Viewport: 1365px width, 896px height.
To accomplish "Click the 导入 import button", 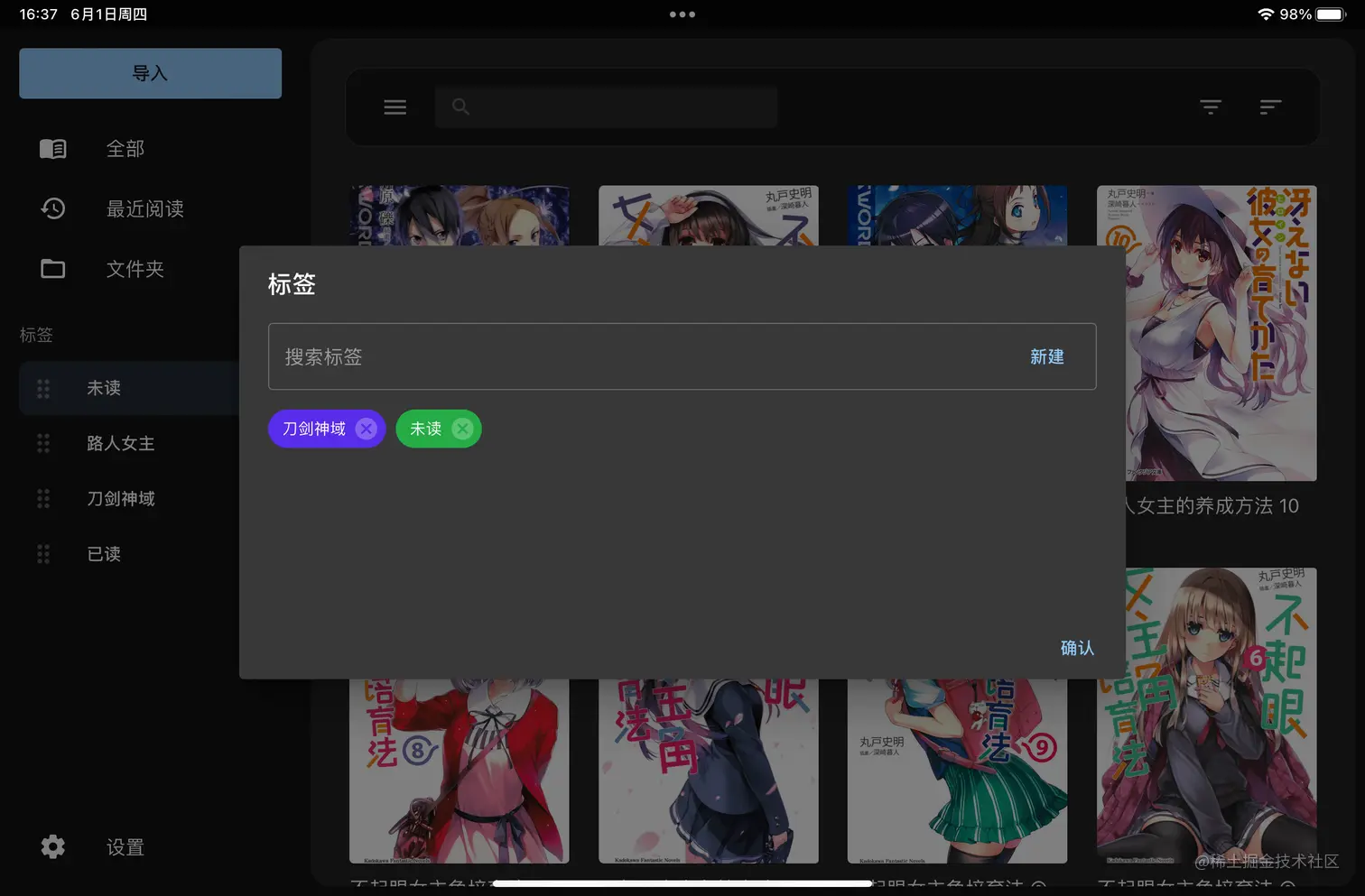I will click(x=150, y=73).
